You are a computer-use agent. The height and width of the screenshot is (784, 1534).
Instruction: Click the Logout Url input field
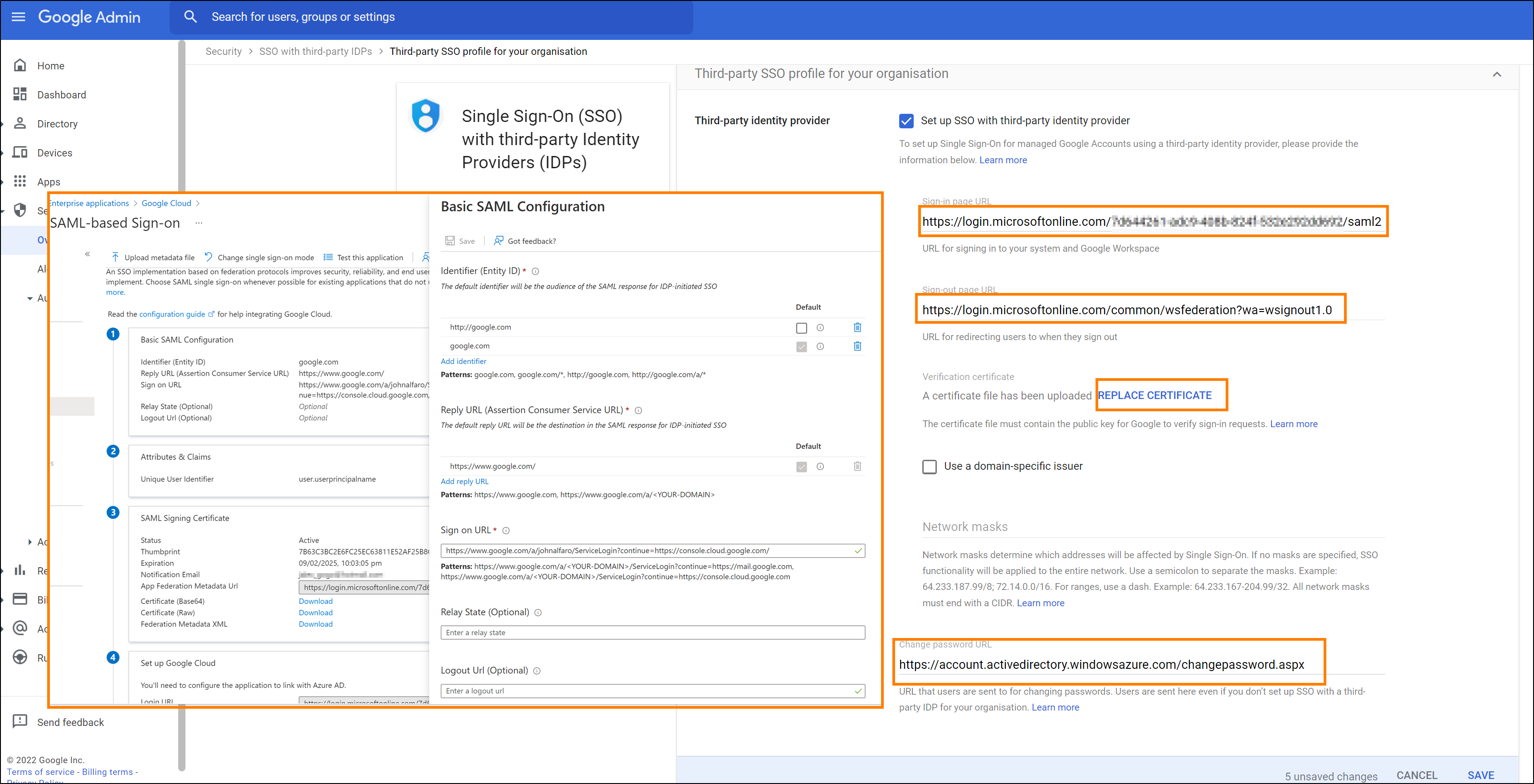click(x=652, y=691)
